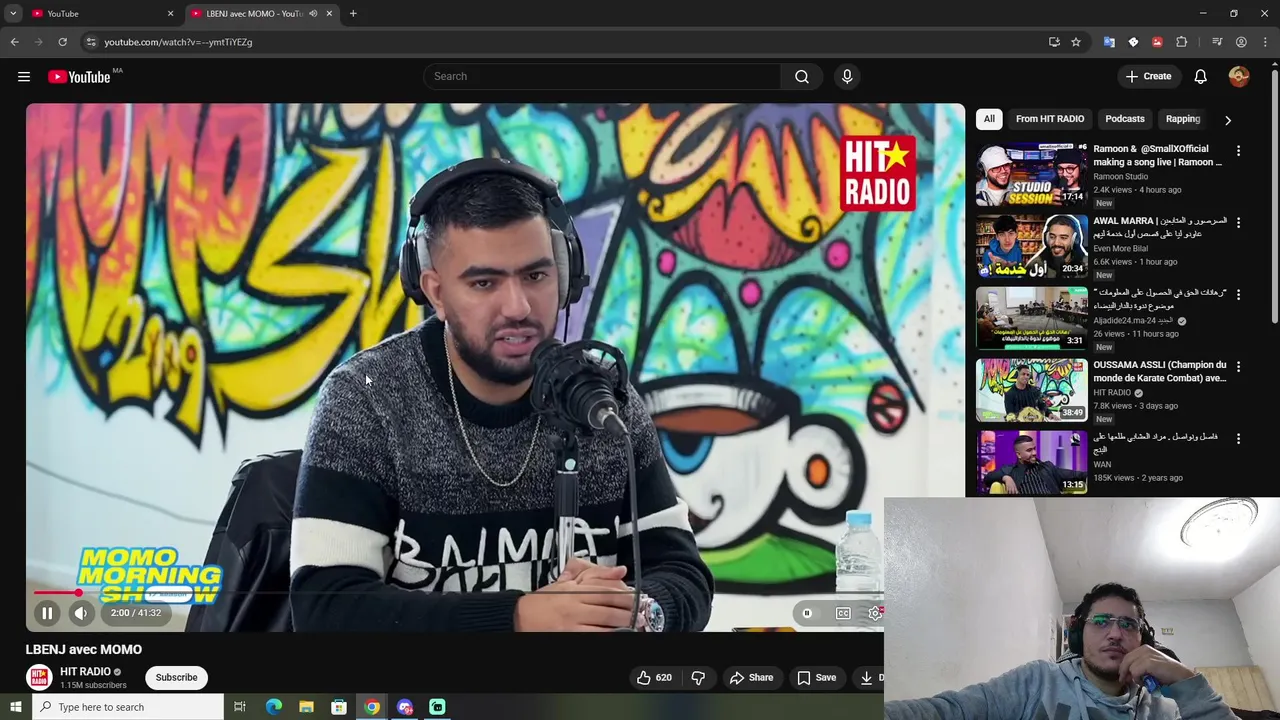1280x720 pixels.
Task: Open the Google Translate extension
Action: [1109, 42]
